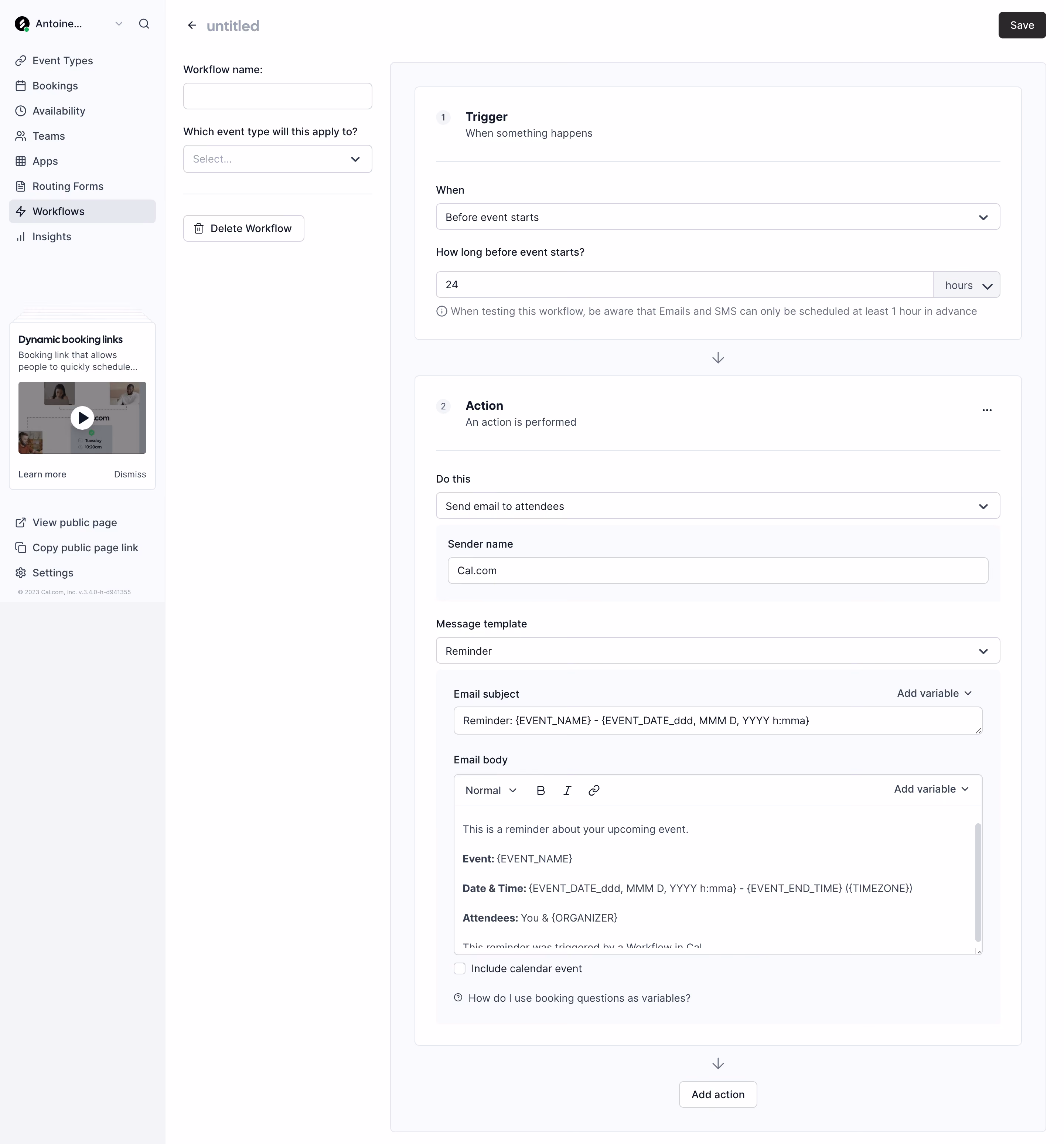Click the Add action button
1064x1144 pixels.
click(x=717, y=1094)
